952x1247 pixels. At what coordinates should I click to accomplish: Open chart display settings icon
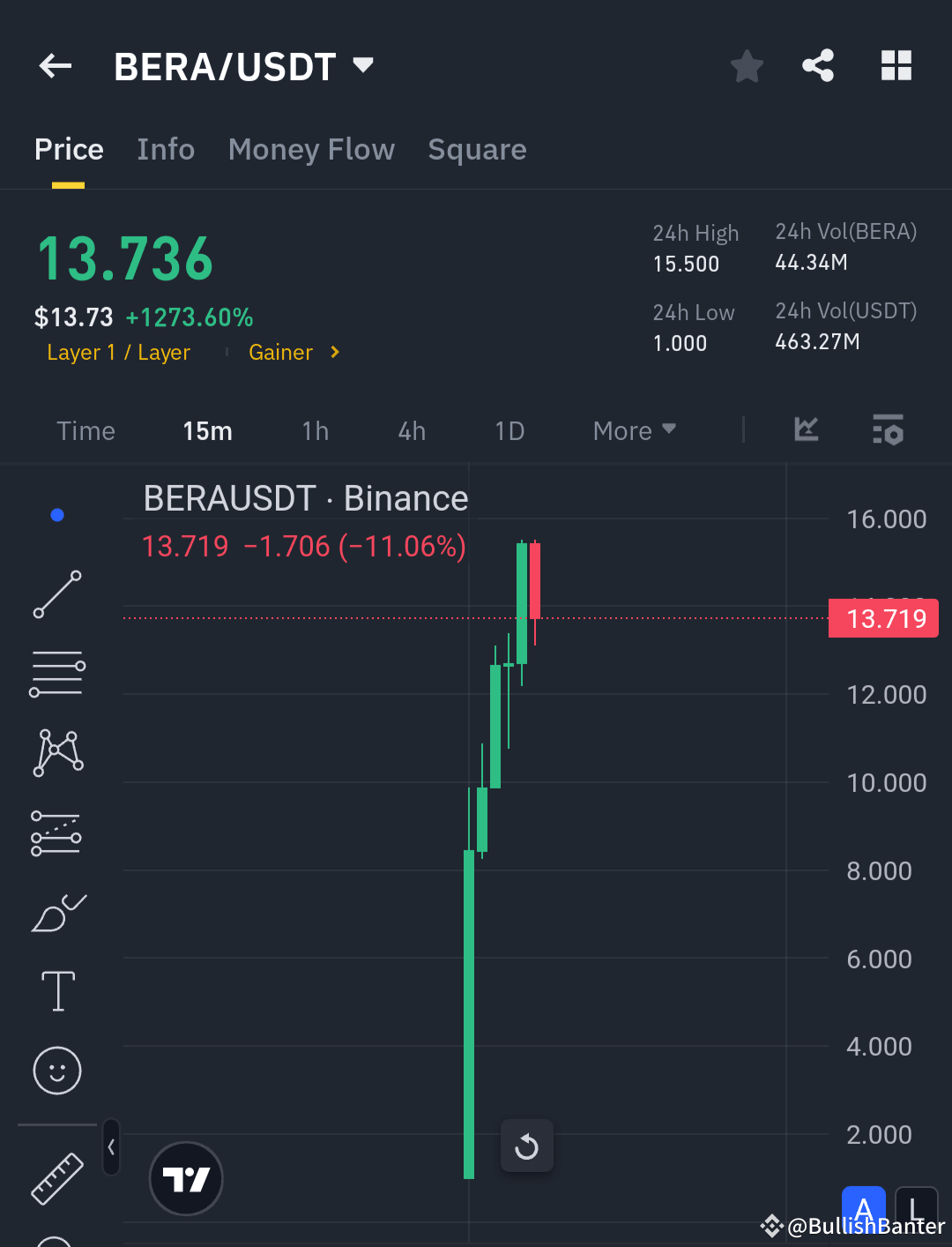888,430
